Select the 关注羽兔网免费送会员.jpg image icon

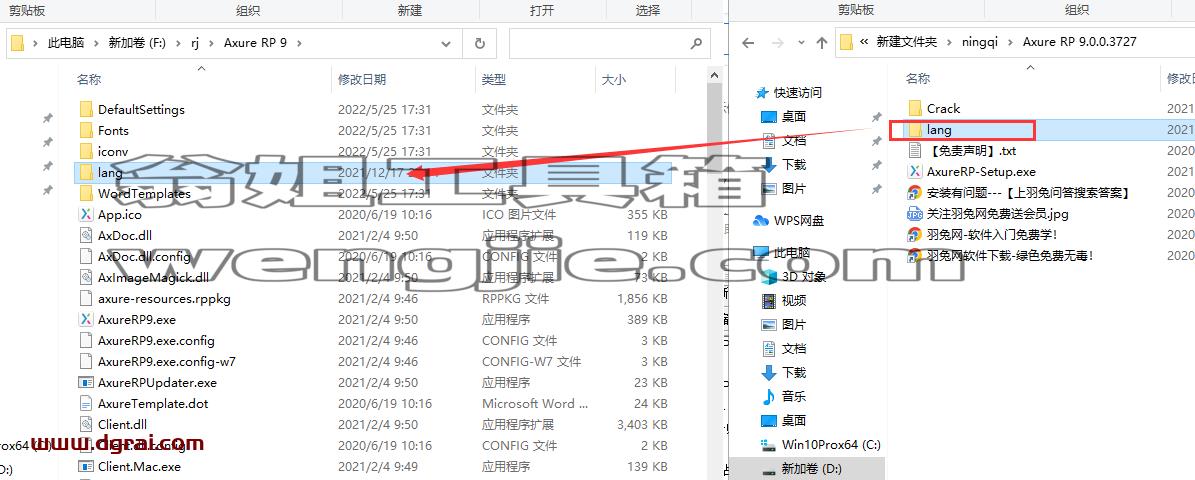pos(915,214)
